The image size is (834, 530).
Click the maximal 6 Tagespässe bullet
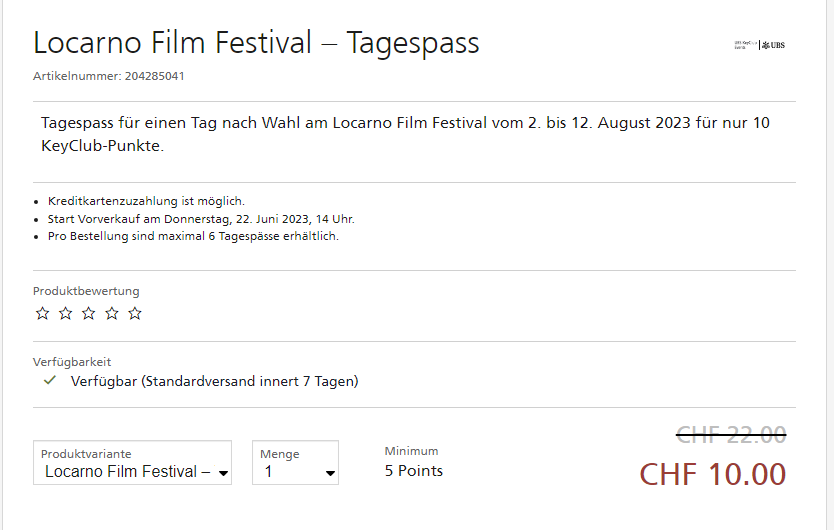(193, 237)
